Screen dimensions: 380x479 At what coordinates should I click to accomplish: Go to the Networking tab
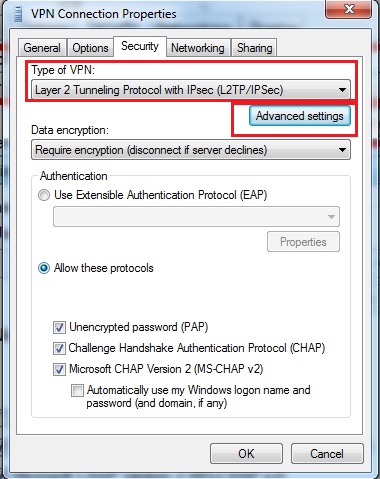coord(198,48)
